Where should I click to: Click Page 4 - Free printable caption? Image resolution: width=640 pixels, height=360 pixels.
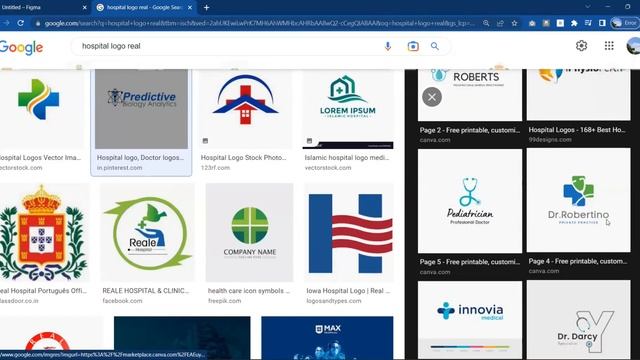pos(578,261)
